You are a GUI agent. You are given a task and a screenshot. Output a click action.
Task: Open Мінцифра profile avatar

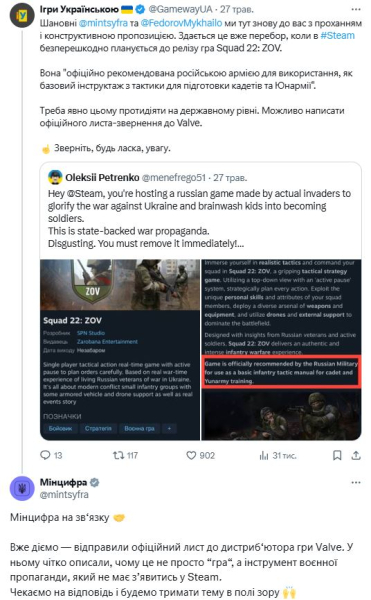pyautogui.click(x=22, y=488)
